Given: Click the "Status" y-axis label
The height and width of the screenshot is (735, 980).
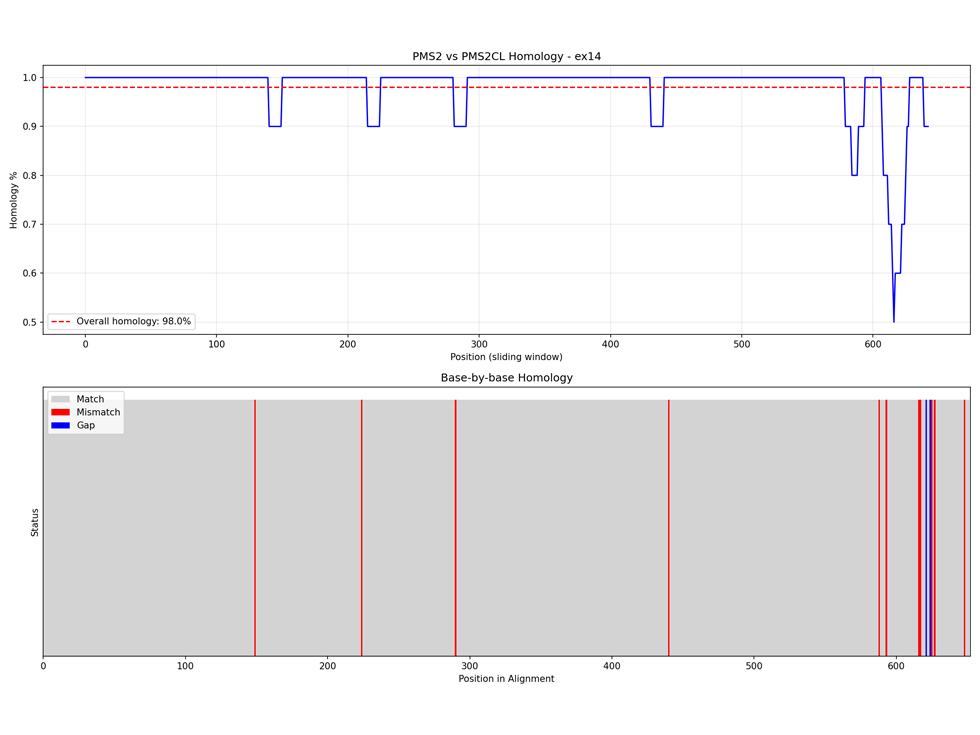Looking at the screenshot, I should (x=35, y=522).
